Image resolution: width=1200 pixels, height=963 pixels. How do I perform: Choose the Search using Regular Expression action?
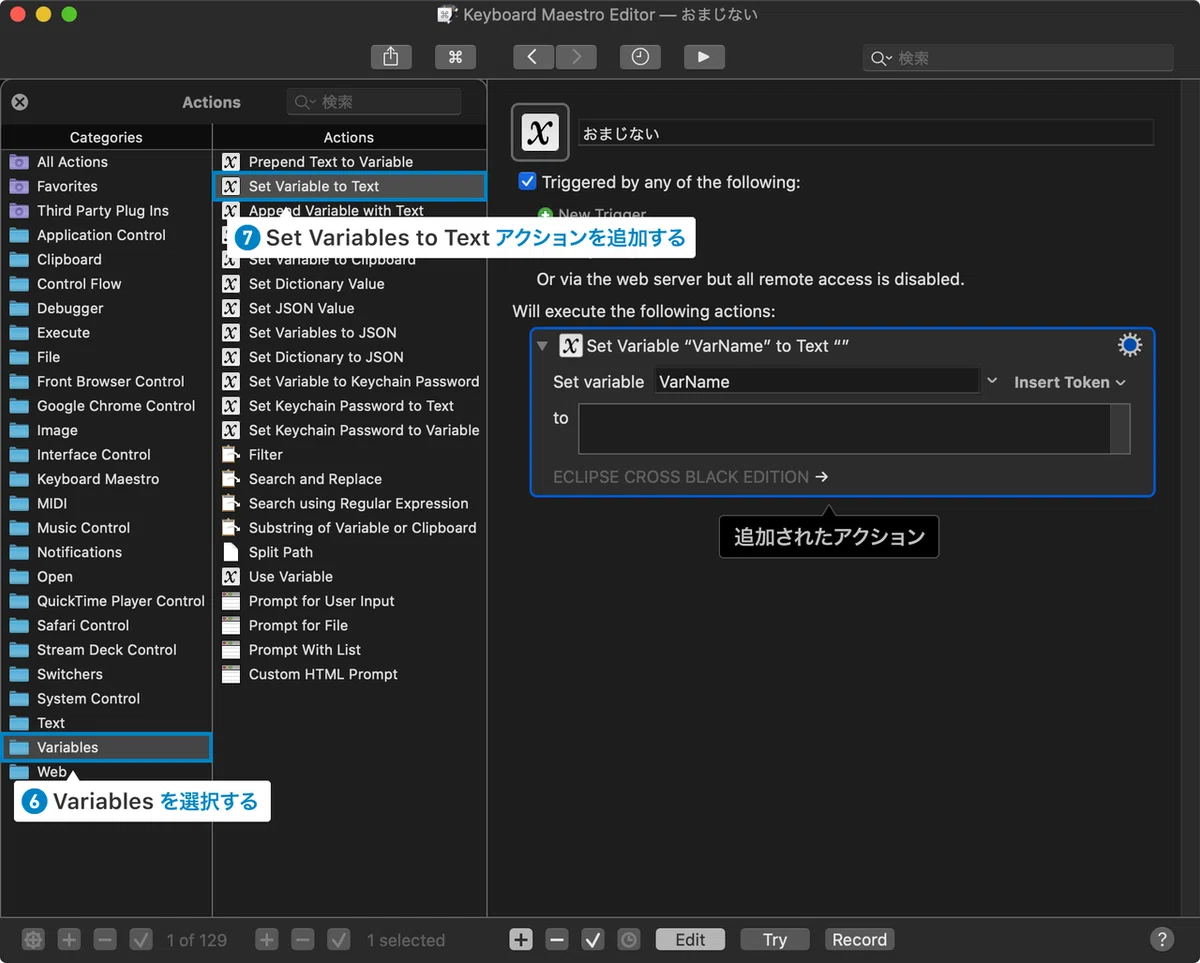pos(350,503)
